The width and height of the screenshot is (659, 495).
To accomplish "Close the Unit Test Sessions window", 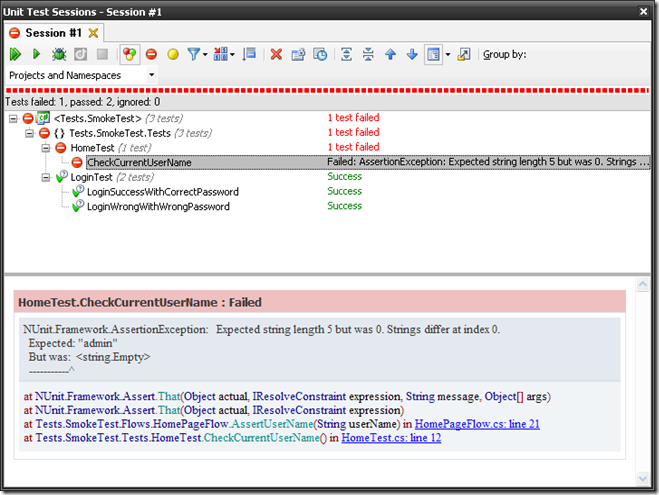I will 643,12.
